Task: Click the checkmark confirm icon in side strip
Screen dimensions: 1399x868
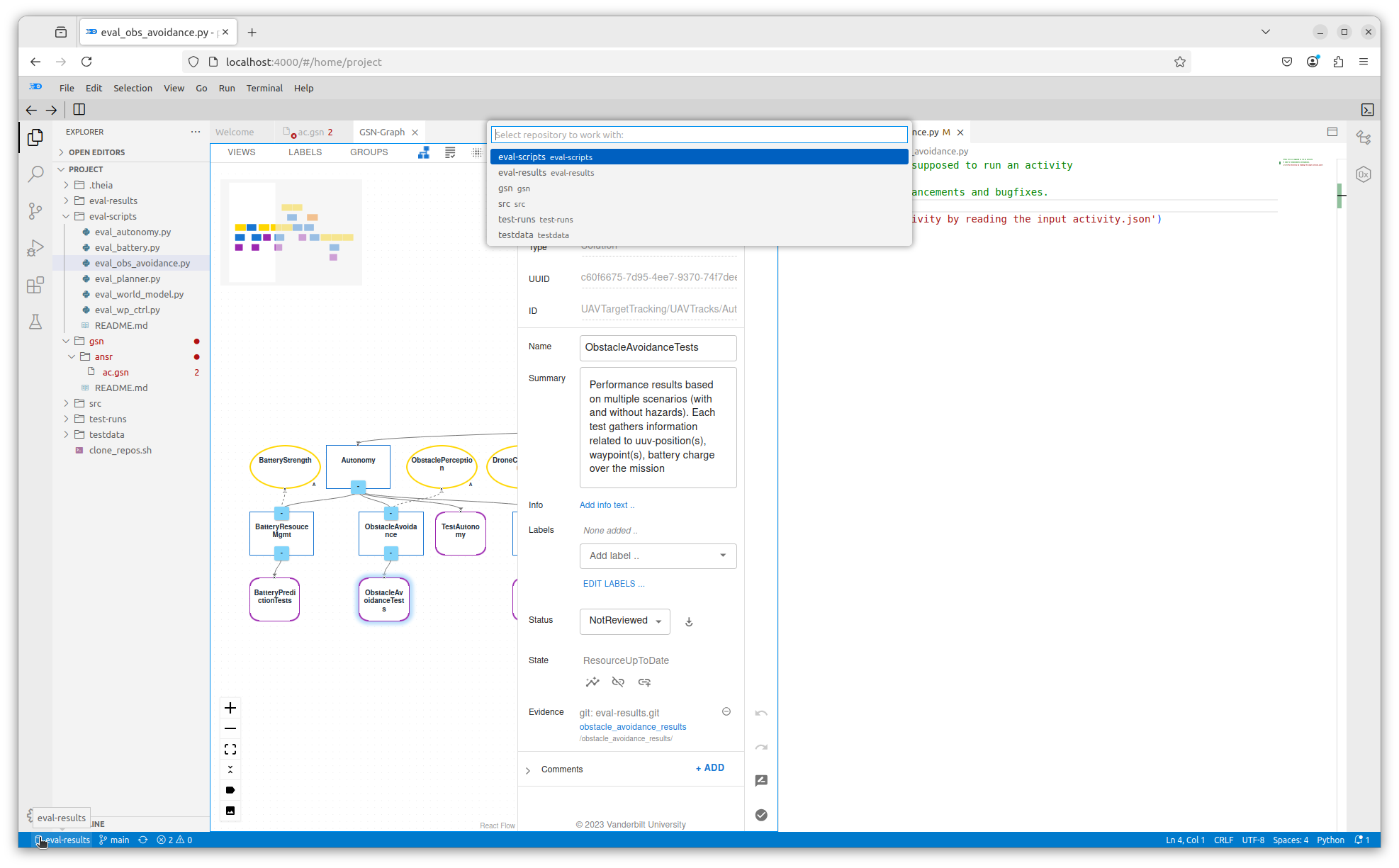Action: [761, 815]
